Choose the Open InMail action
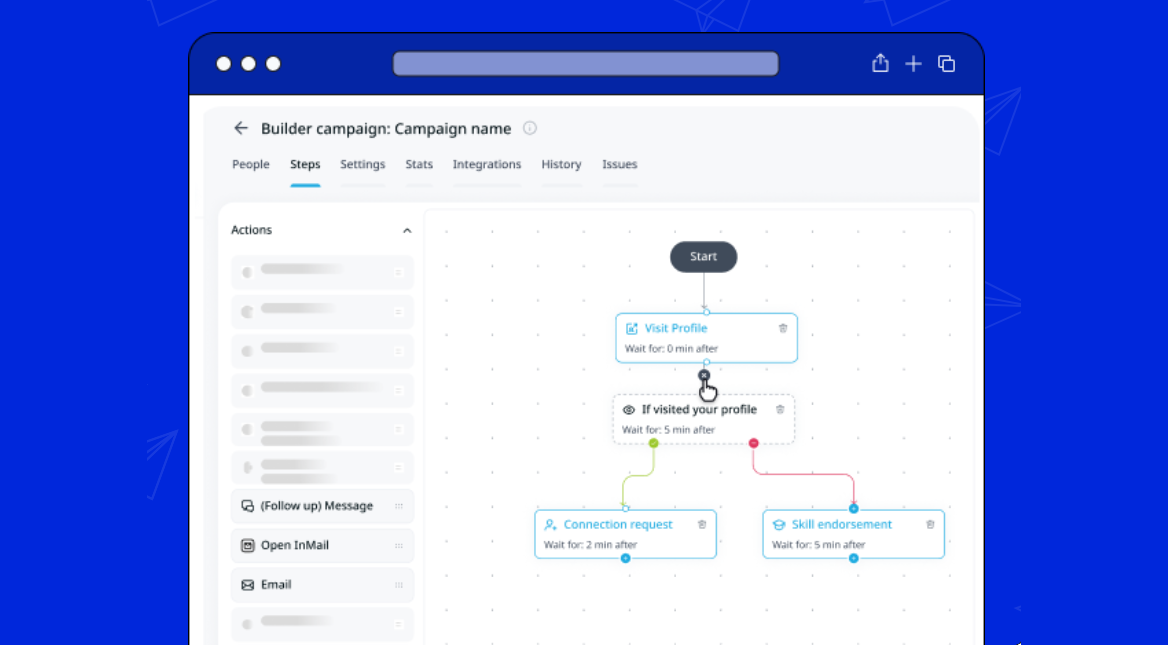This screenshot has height=645, width=1168. click(323, 545)
